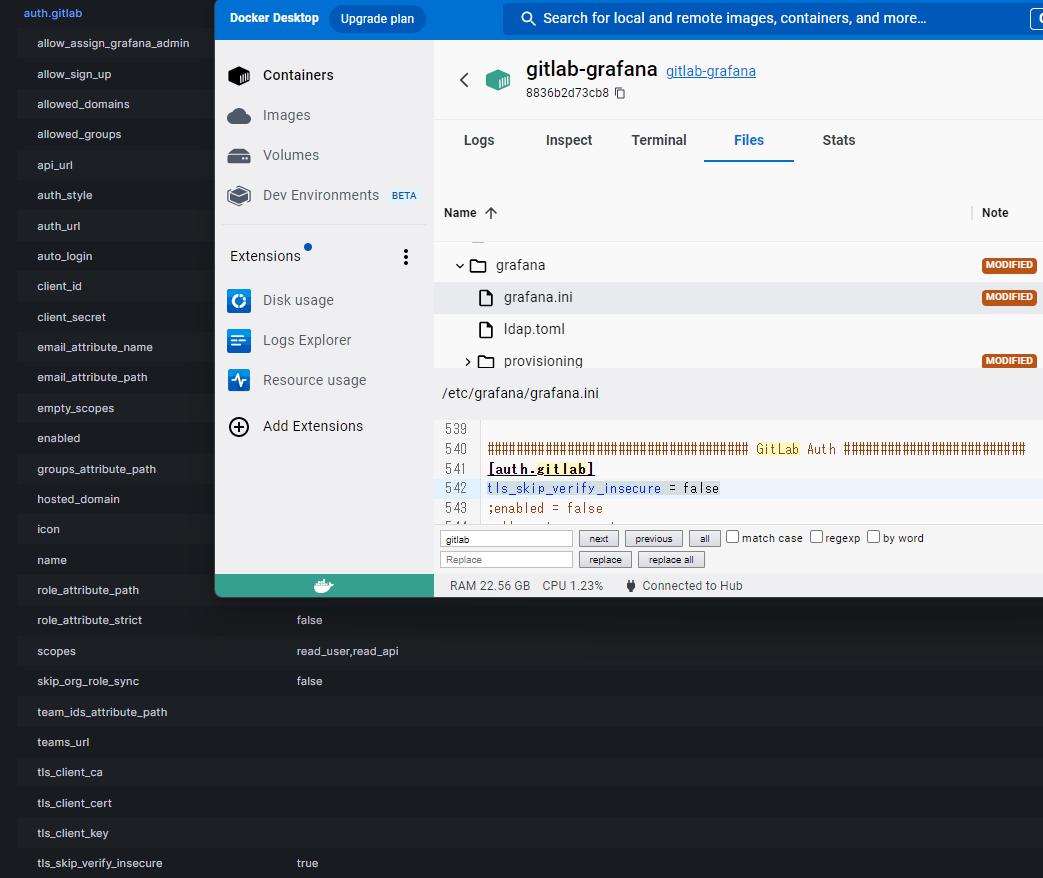Click the Upgrade plan button

point(377,18)
